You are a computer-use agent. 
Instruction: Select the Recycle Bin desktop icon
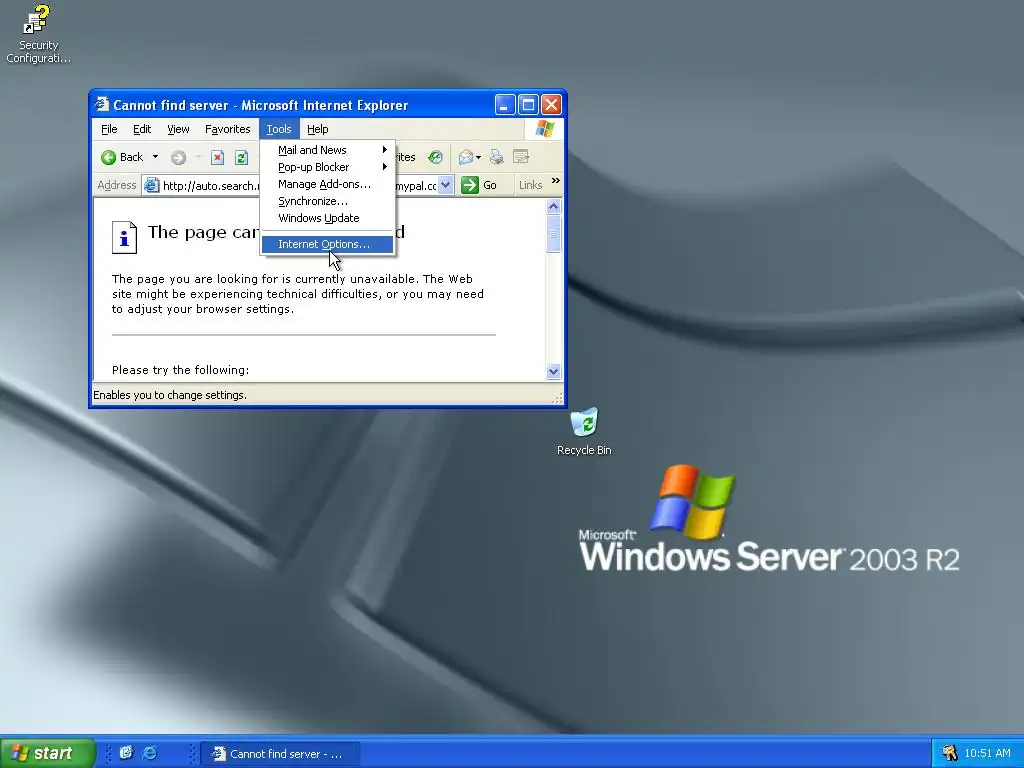[x=584, y=431]
